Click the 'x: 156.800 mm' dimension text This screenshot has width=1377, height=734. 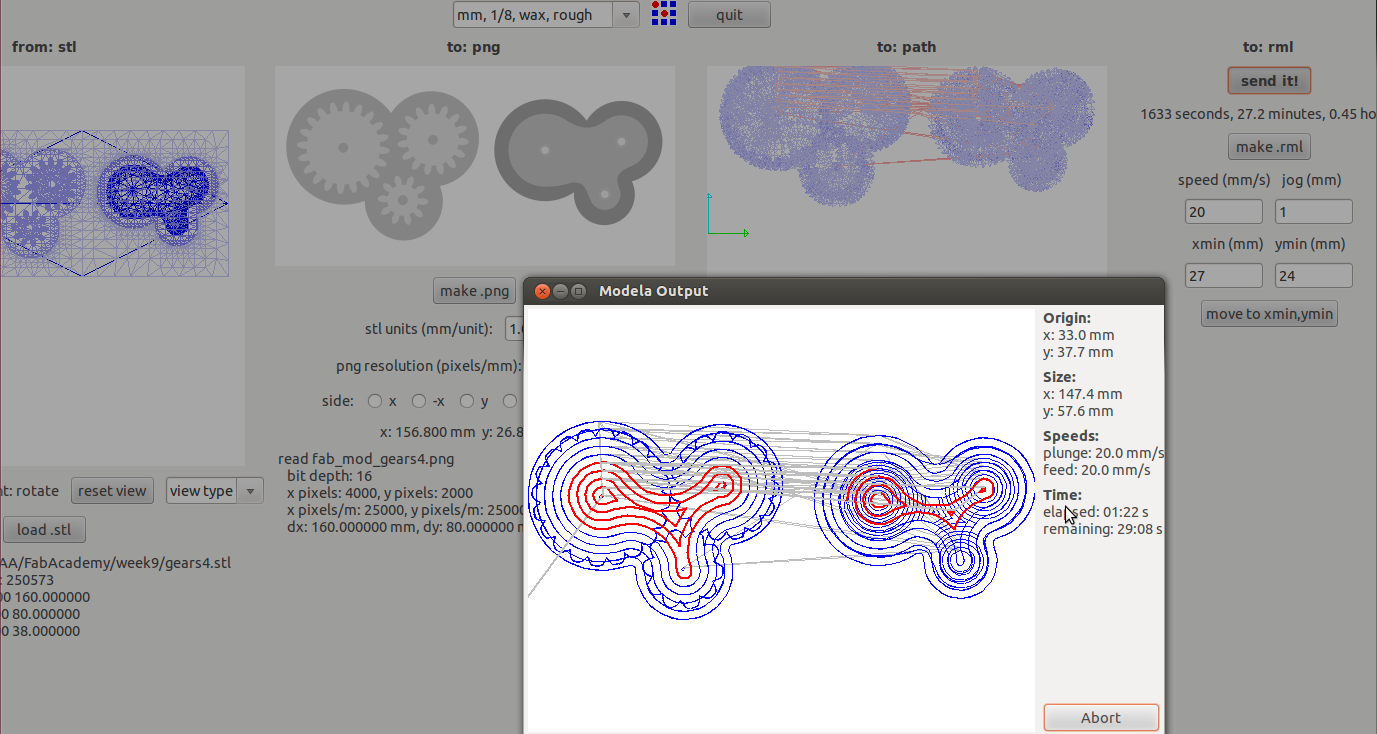[x=428, y=432]
